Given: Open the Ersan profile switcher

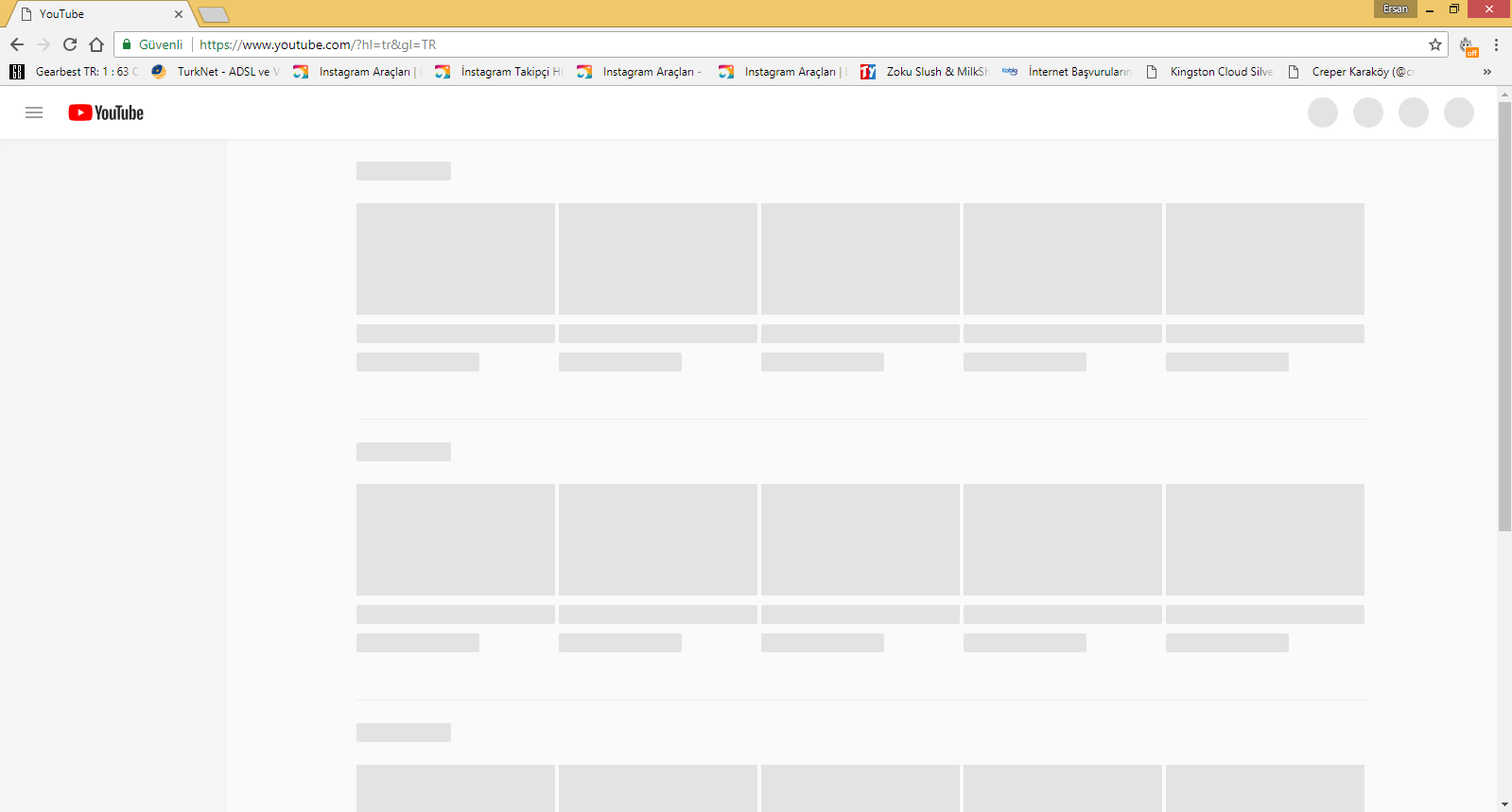Looking at the screenshot, I should [1396, 9].
